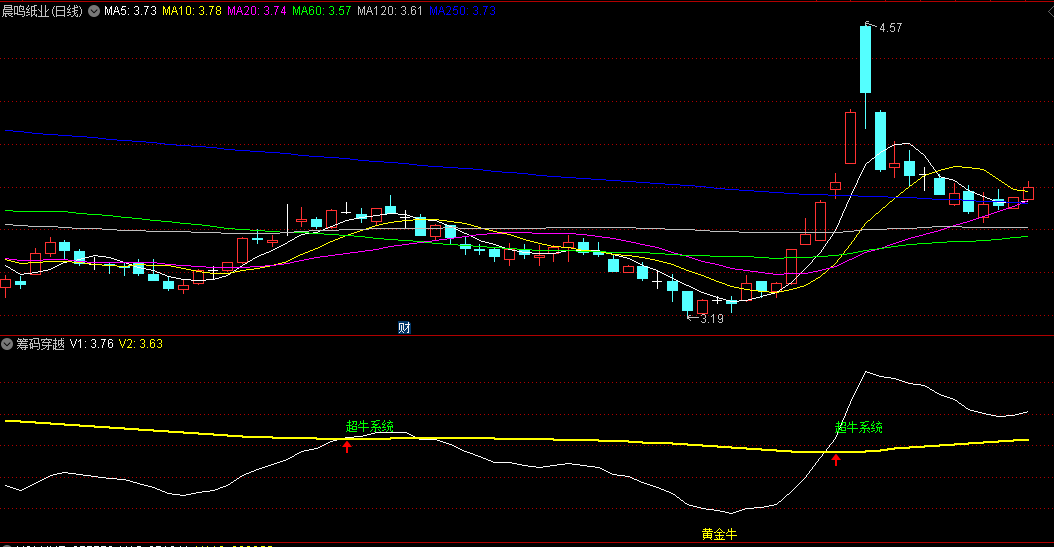Click the 筹码穿越 indicator name
The image size is (1054, 547).
pyautogui.click(x=40, y=344)
